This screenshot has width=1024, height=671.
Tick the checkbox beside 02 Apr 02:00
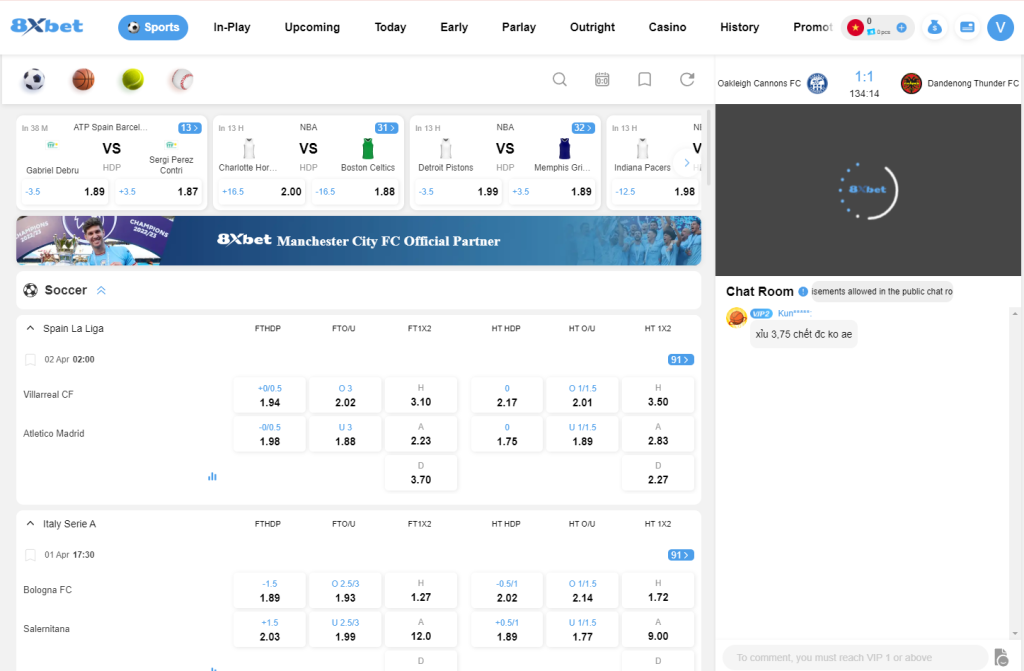30,359
